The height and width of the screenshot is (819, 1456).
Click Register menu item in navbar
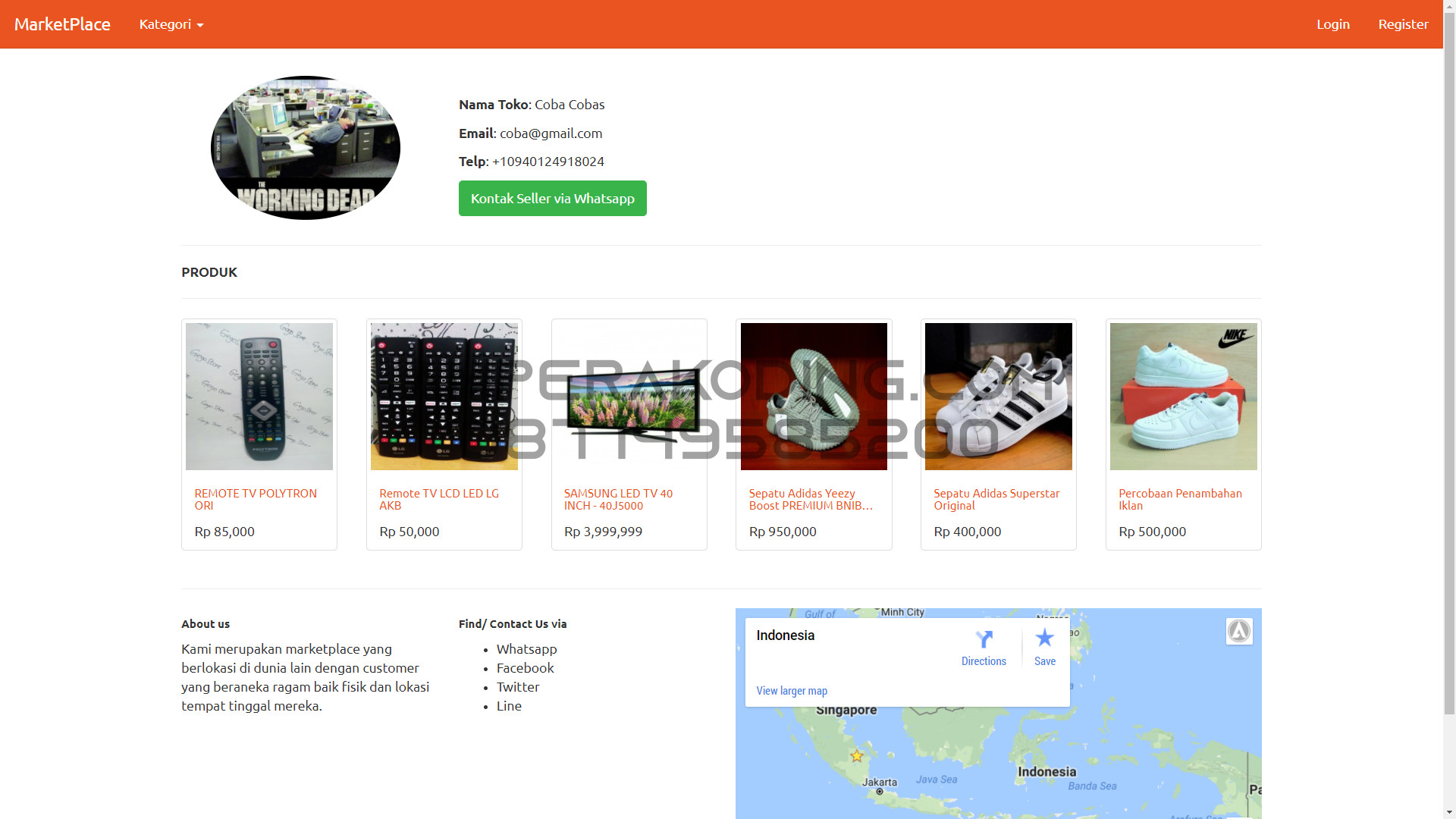click(1403, 24)
